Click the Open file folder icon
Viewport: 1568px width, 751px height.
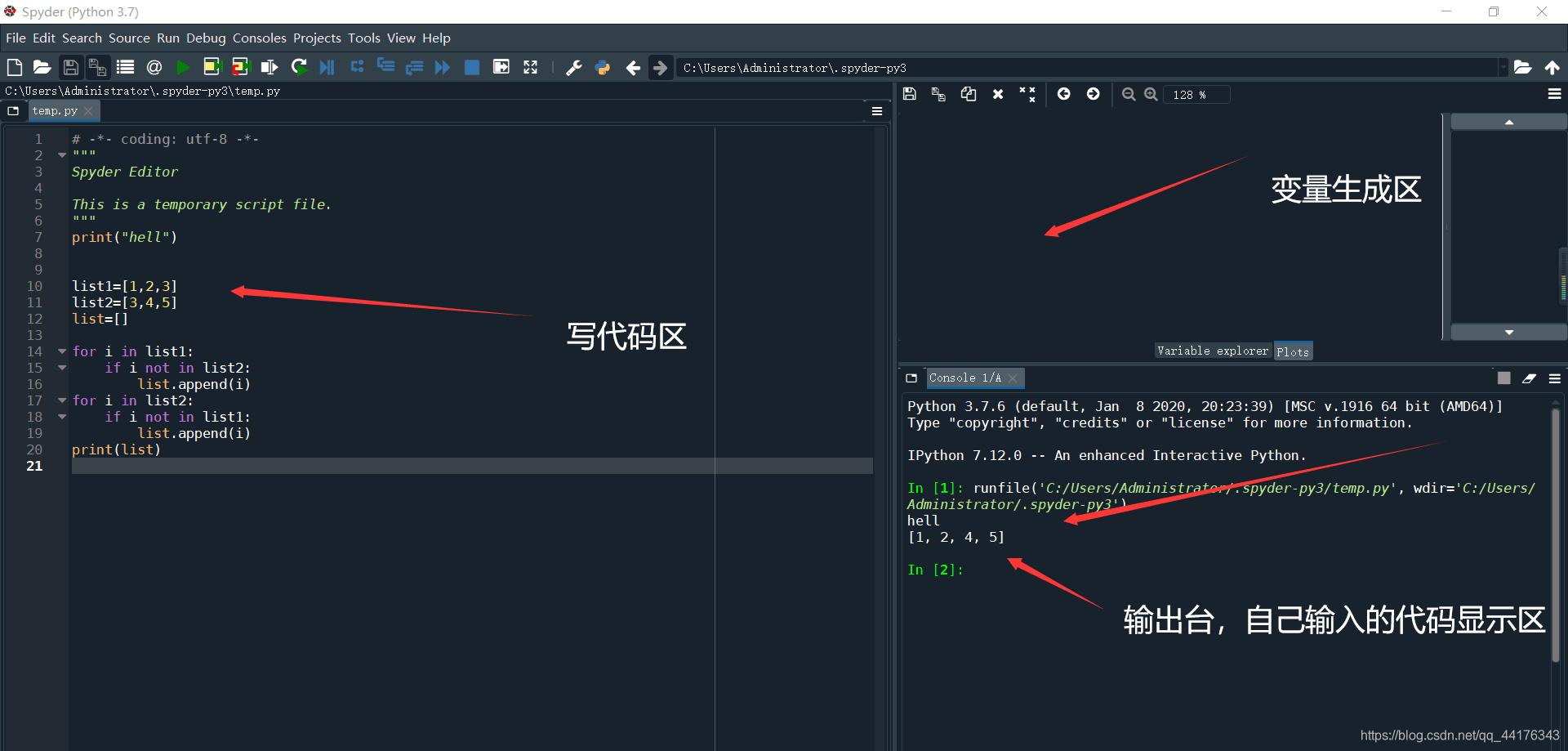pyautogui.click(x=42, y=67)
